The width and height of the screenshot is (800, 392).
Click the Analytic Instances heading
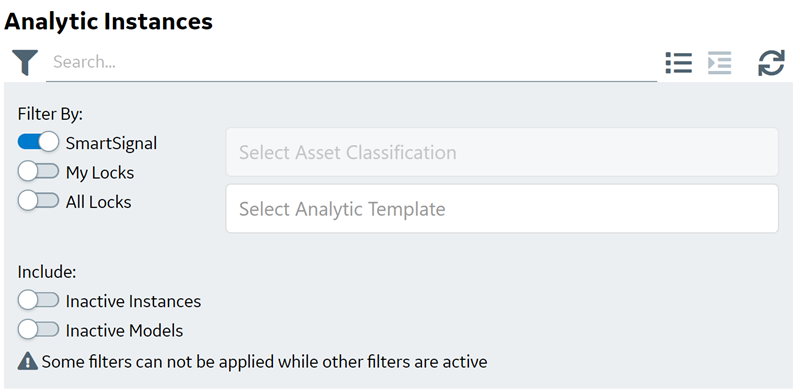(108, 21)
